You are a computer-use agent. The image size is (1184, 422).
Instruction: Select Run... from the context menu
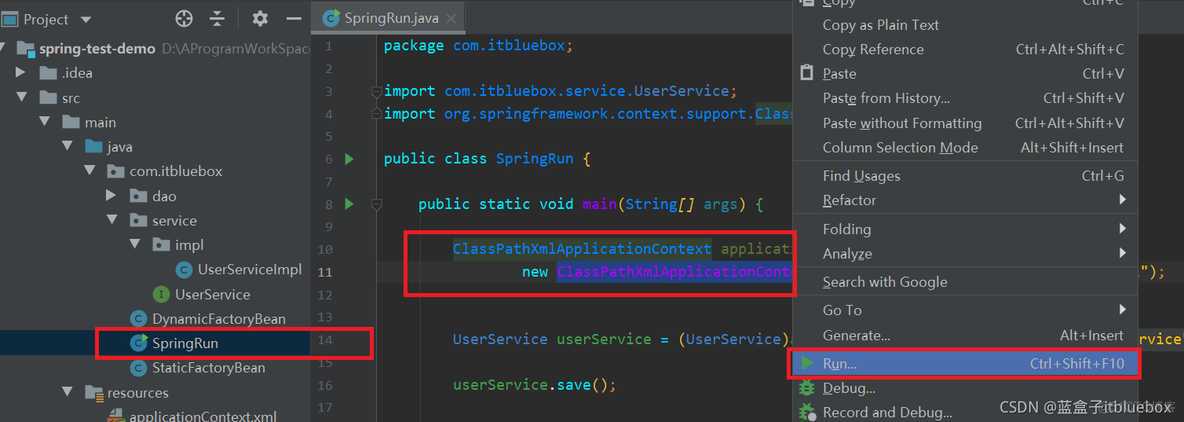(x=840, y=364)
